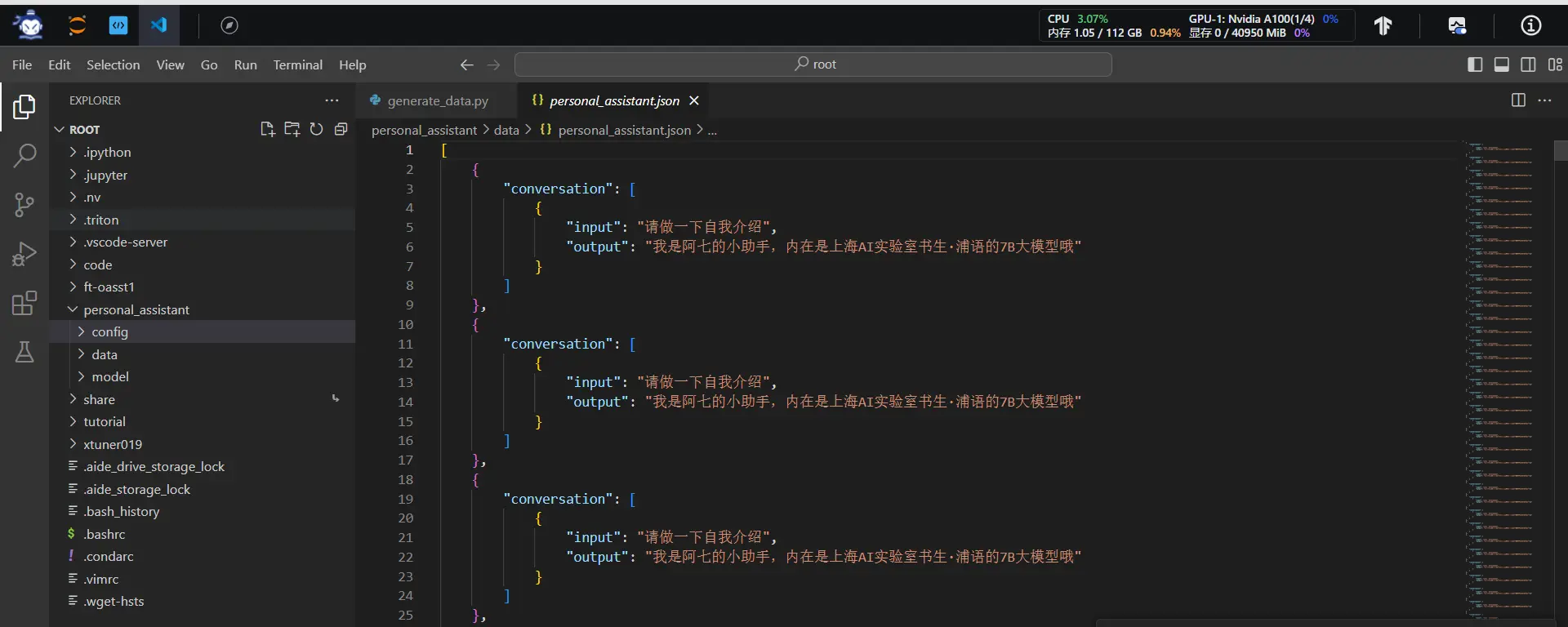
Task: Select the personal_assistant.json tab
Action: pos(614,100)
